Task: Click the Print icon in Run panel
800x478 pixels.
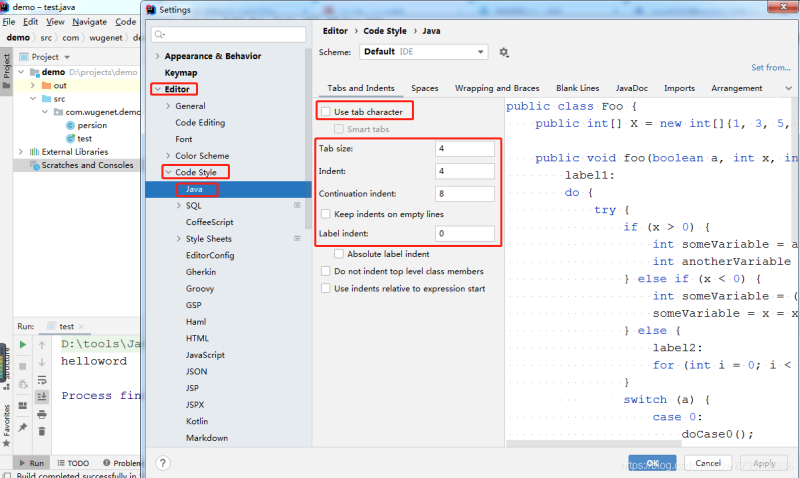Action: [x=42, y=413]
